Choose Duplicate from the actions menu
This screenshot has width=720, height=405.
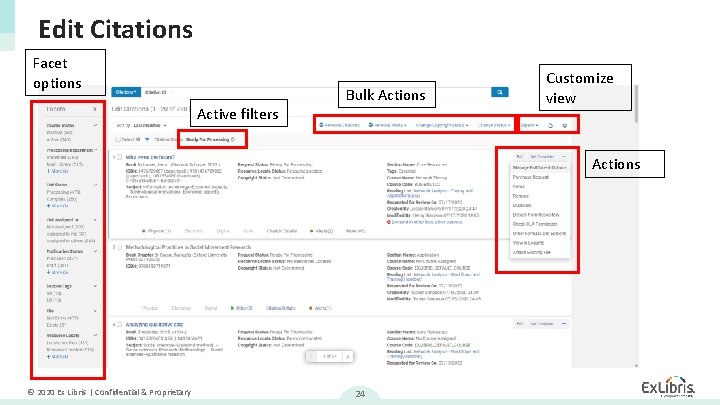click(x=522, y=205)
